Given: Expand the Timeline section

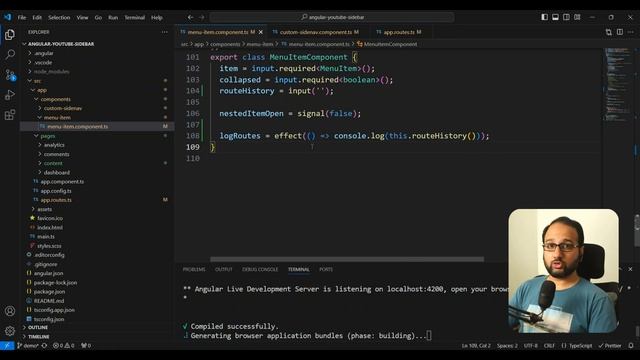Looking at the screenshot, I should point(39,337).
